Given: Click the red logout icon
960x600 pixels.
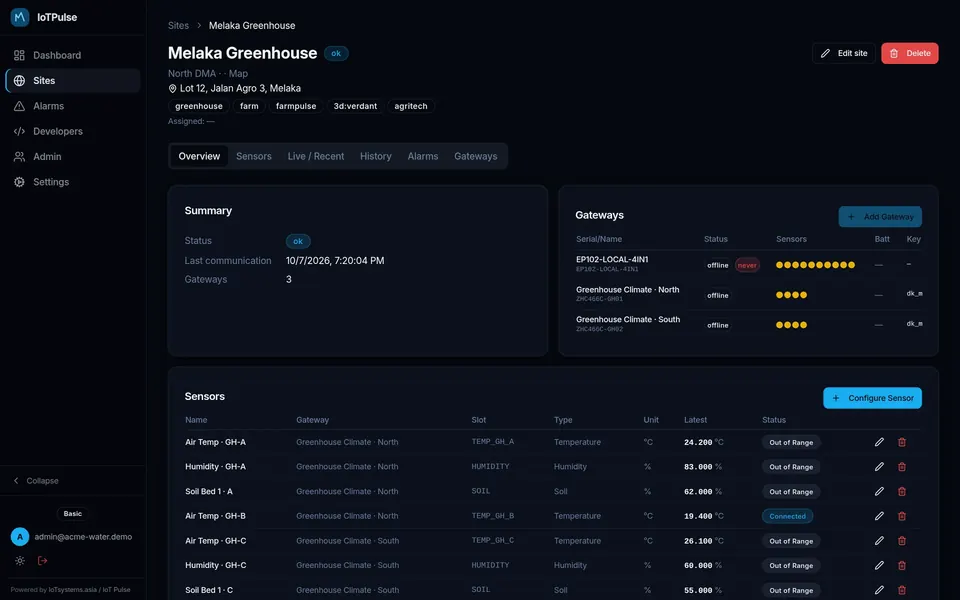Looking at the screenshot, I should (42, 560).
